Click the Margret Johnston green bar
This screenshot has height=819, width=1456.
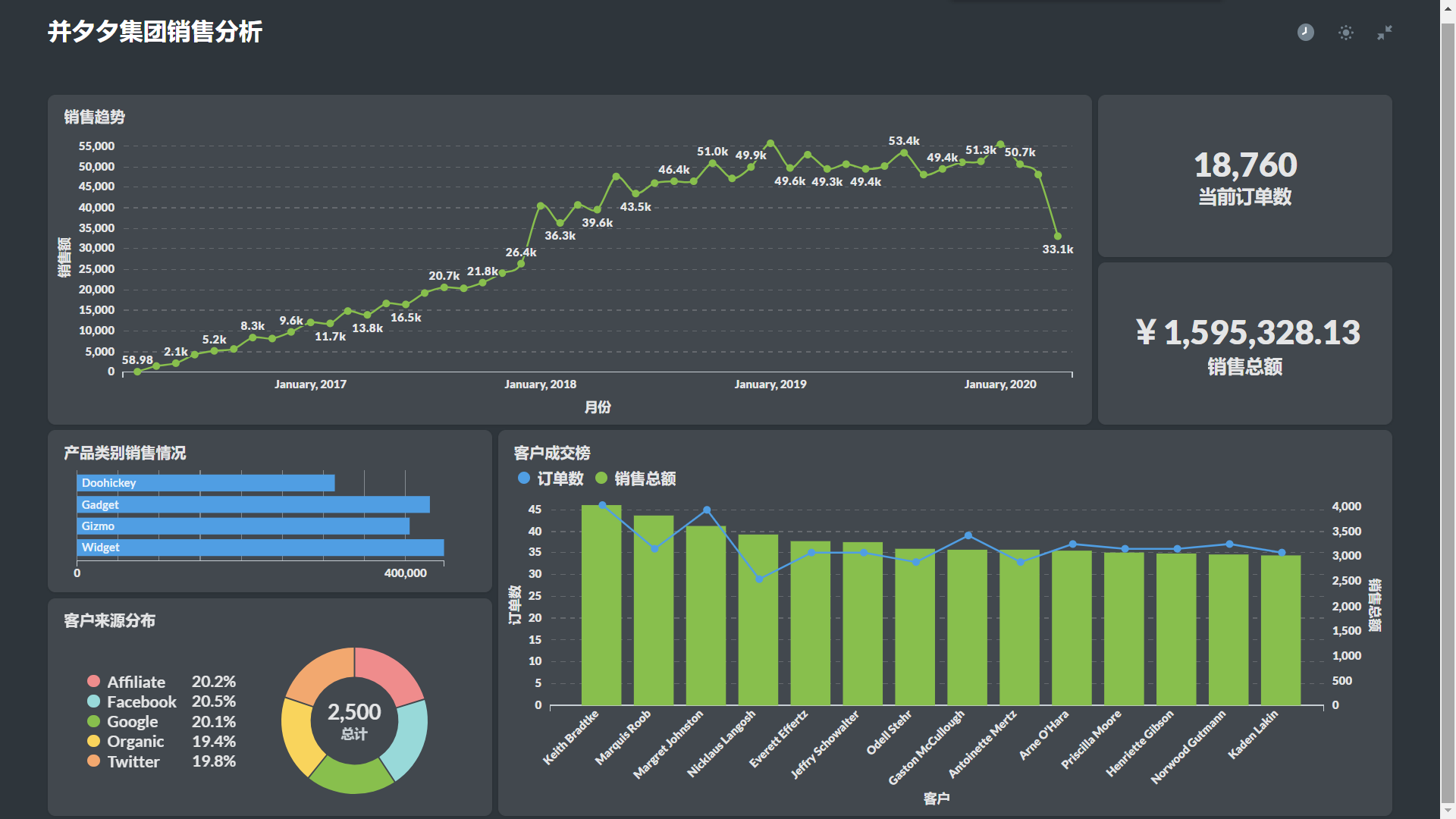coord(706,615)
